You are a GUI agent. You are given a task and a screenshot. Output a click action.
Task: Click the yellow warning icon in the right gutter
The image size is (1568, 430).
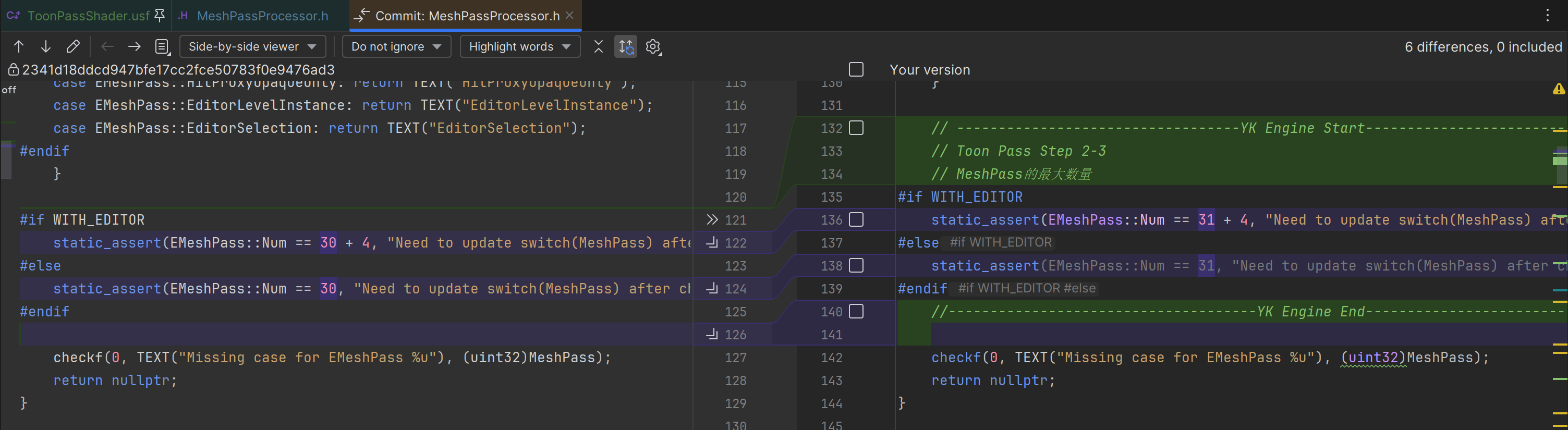pyautogui.click(x=1558, y=90)
